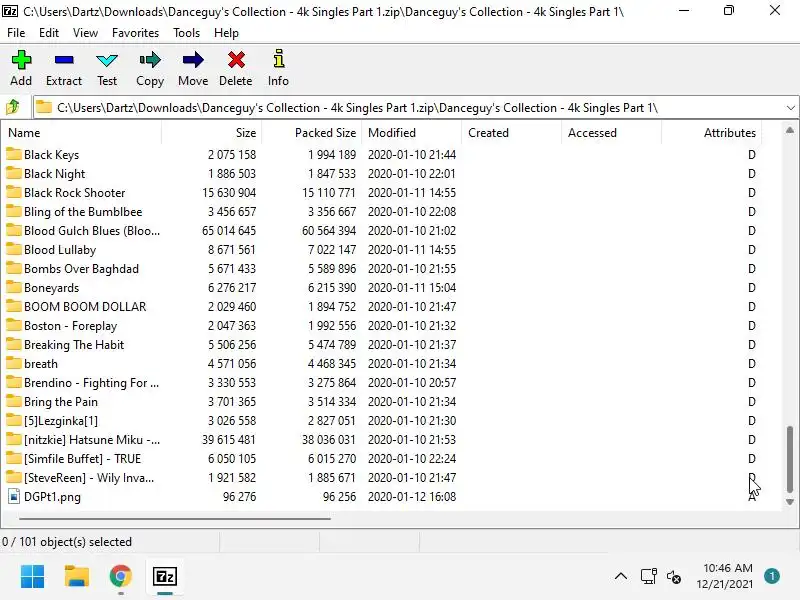Open the Tools menu
Screen dimensions: 800x600
coord(186,33)
